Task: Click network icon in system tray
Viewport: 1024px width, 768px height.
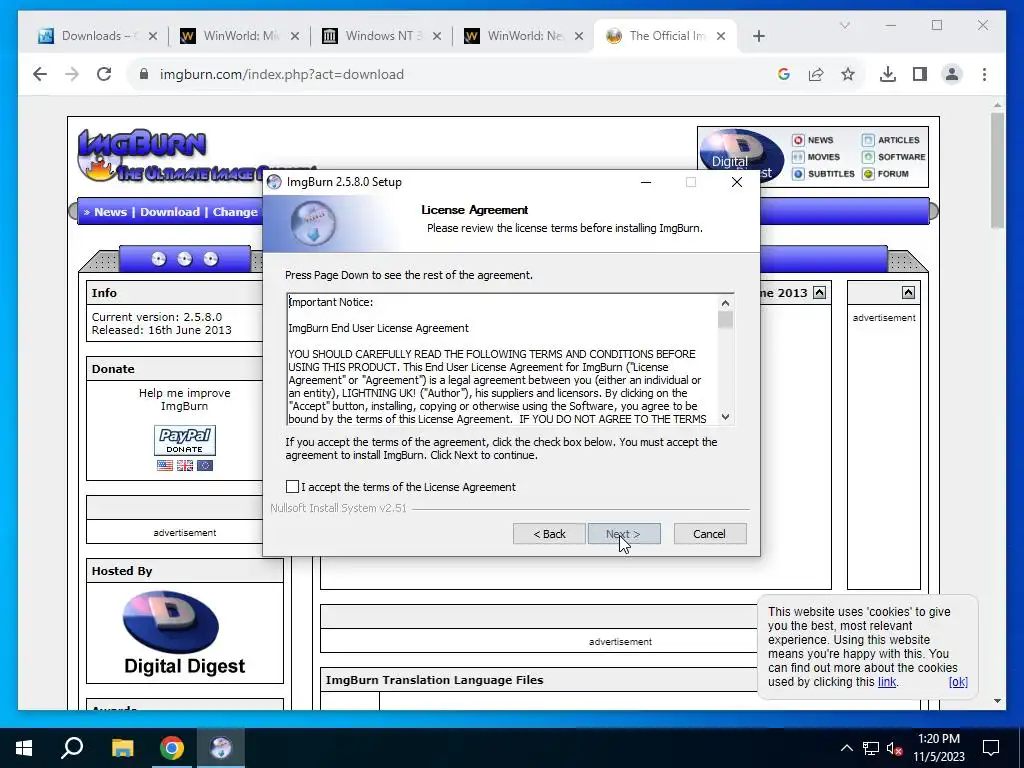Action: point(871,748)
